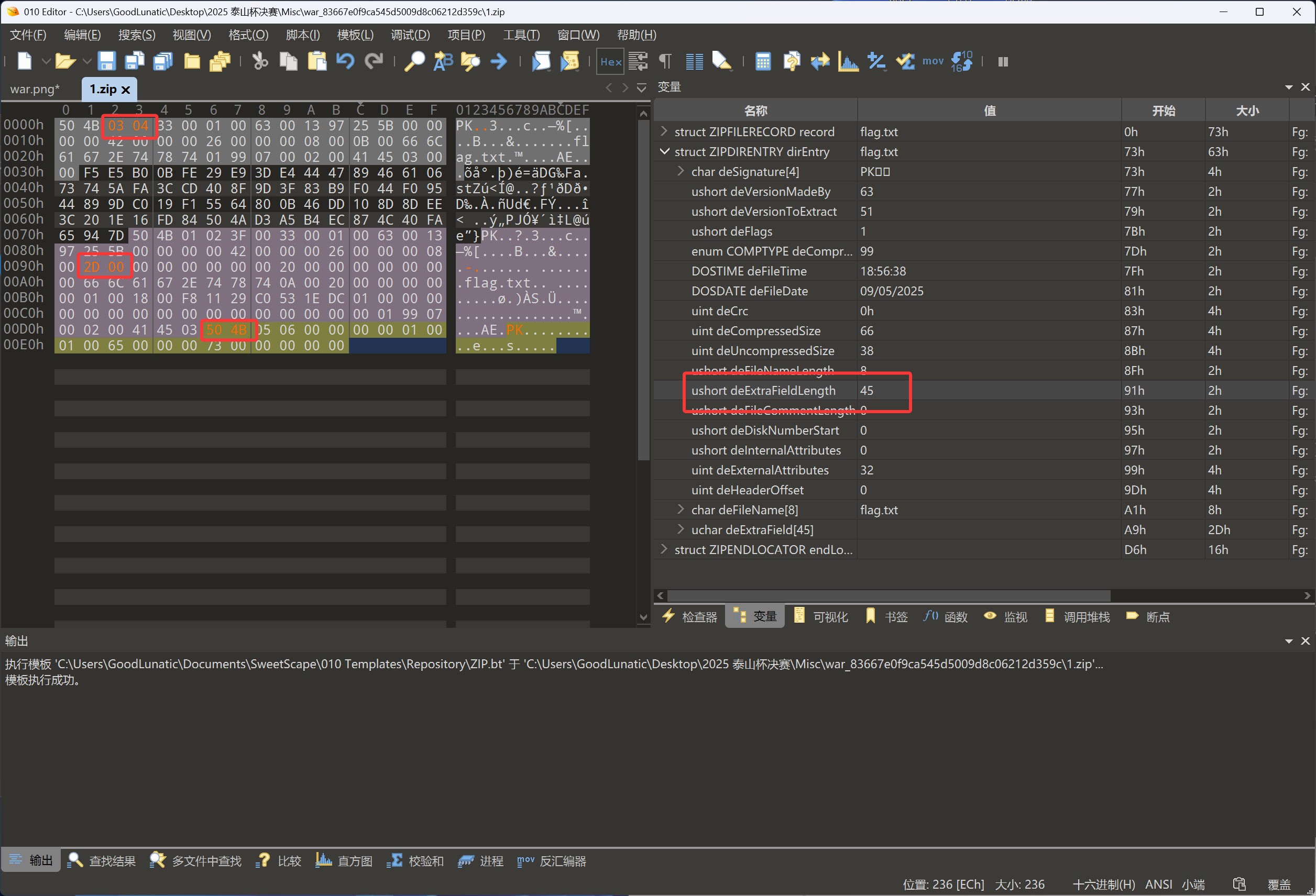The image size is (1316, 896).
Task: Expand uchar deExtraField[45] row
Action: [x=681, y=529]
